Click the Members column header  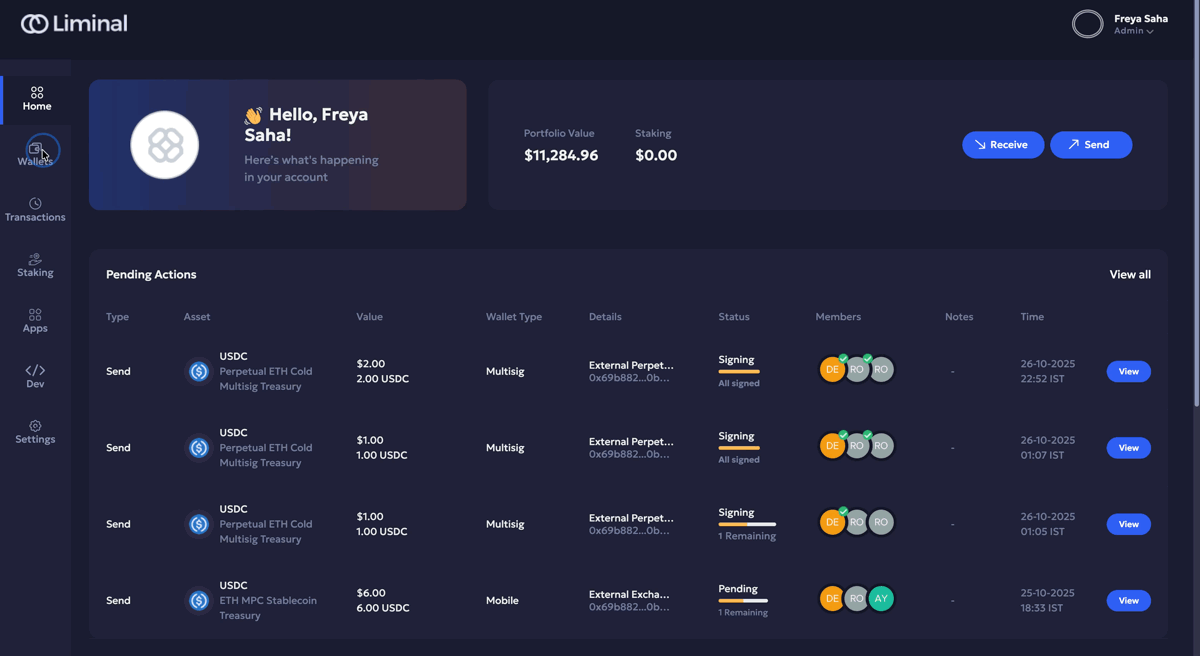pyautogui.click(x=838, y=317)
